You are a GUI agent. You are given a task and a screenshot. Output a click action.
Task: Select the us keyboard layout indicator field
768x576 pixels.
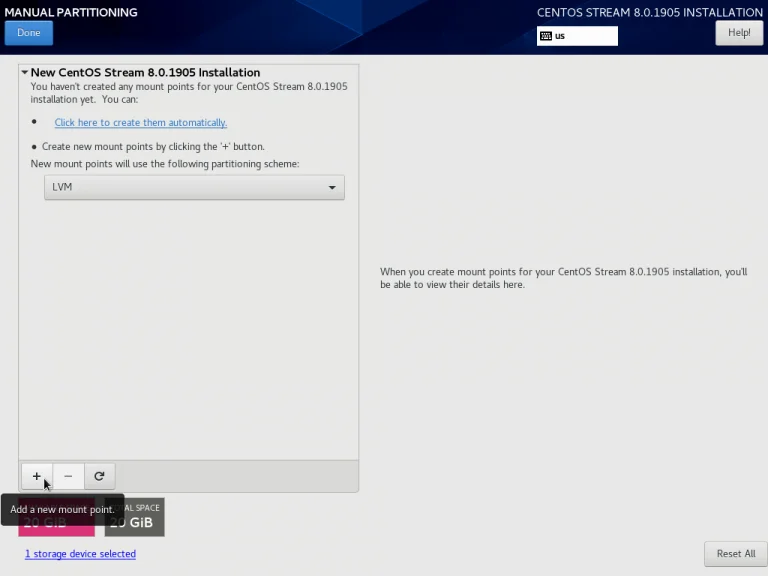click(x=577, y=36)
